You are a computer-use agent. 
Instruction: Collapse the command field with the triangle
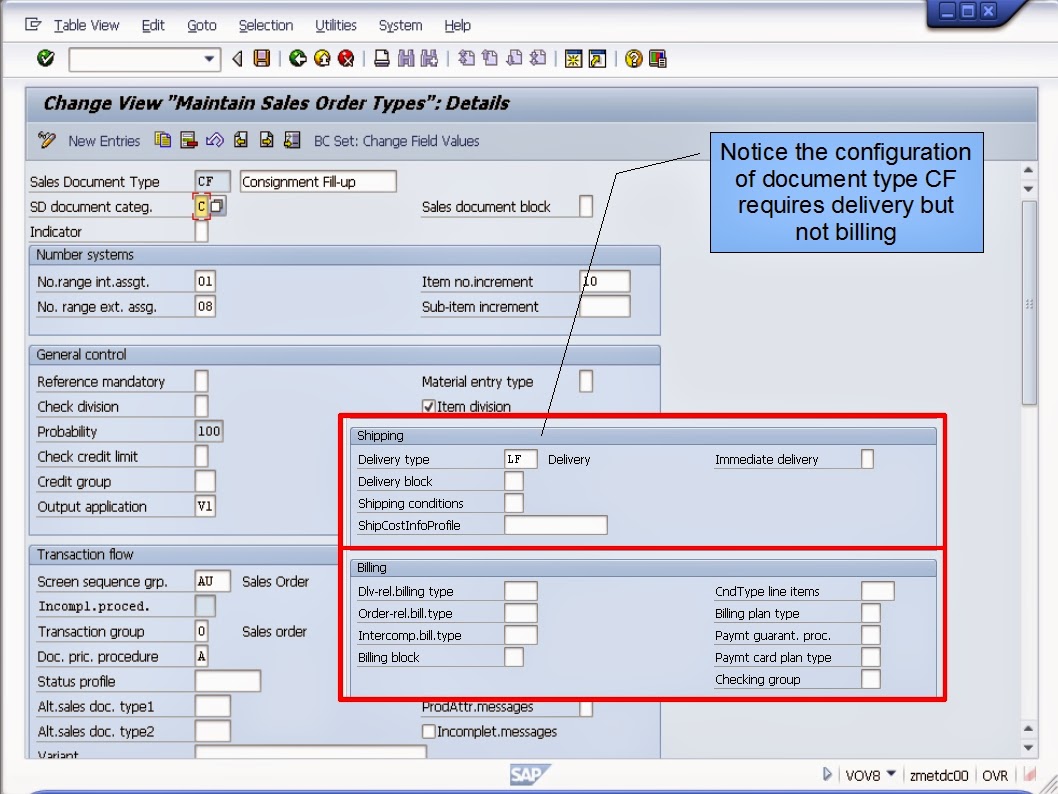point(237,59)
